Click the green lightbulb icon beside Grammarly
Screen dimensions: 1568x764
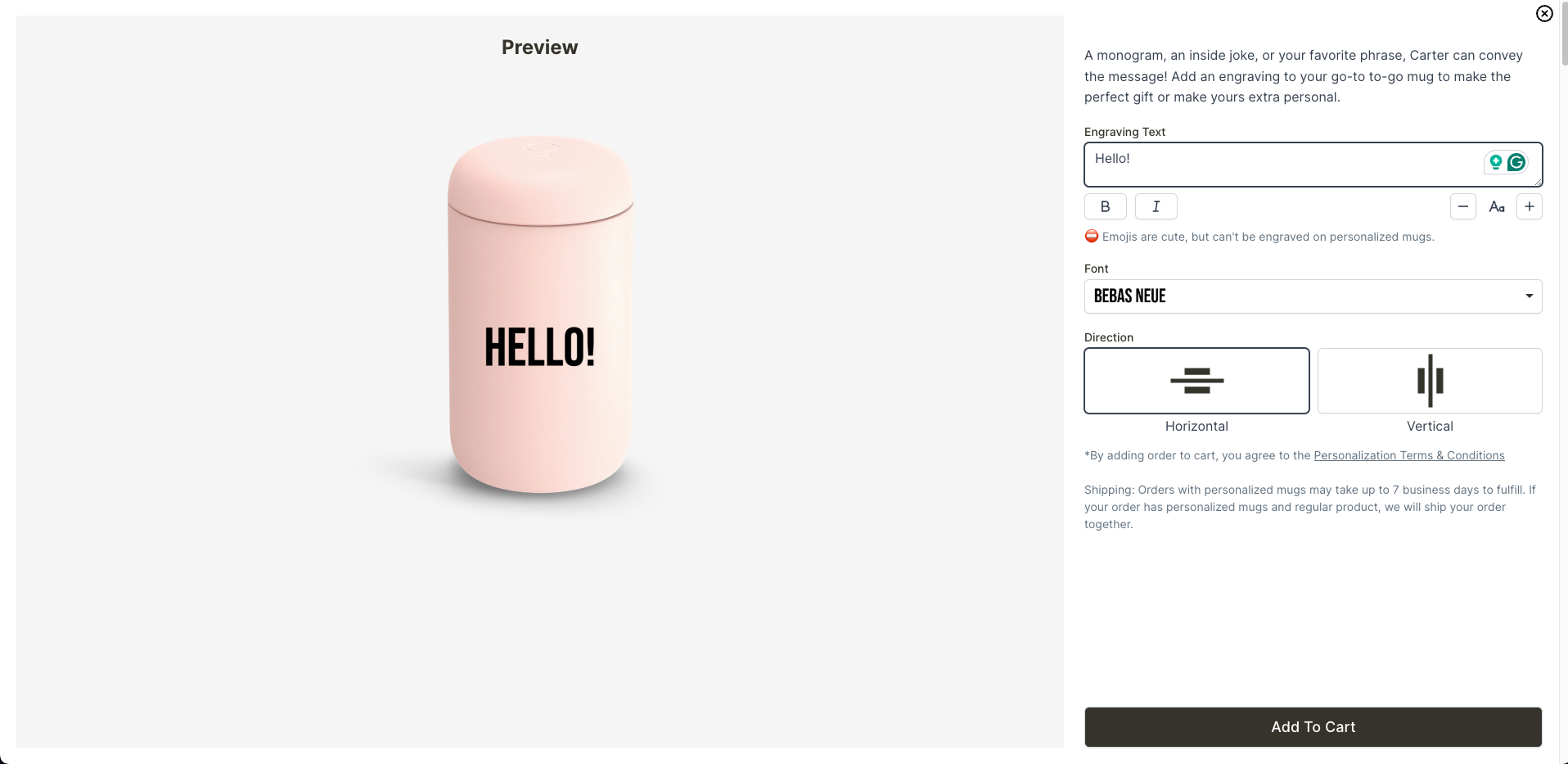coord(1495,162)
